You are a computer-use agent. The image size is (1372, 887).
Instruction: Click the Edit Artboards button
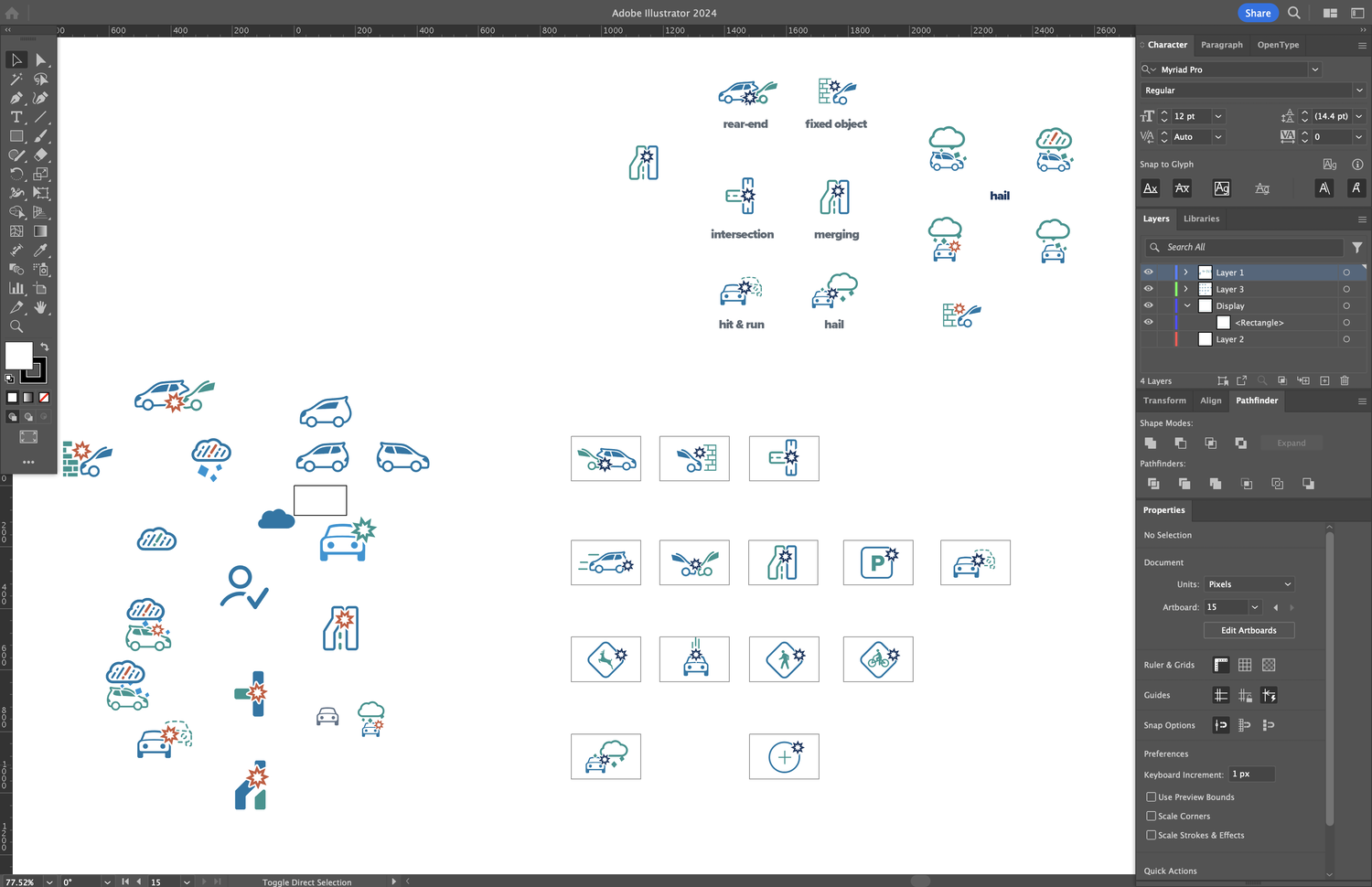click(1249, 630)
